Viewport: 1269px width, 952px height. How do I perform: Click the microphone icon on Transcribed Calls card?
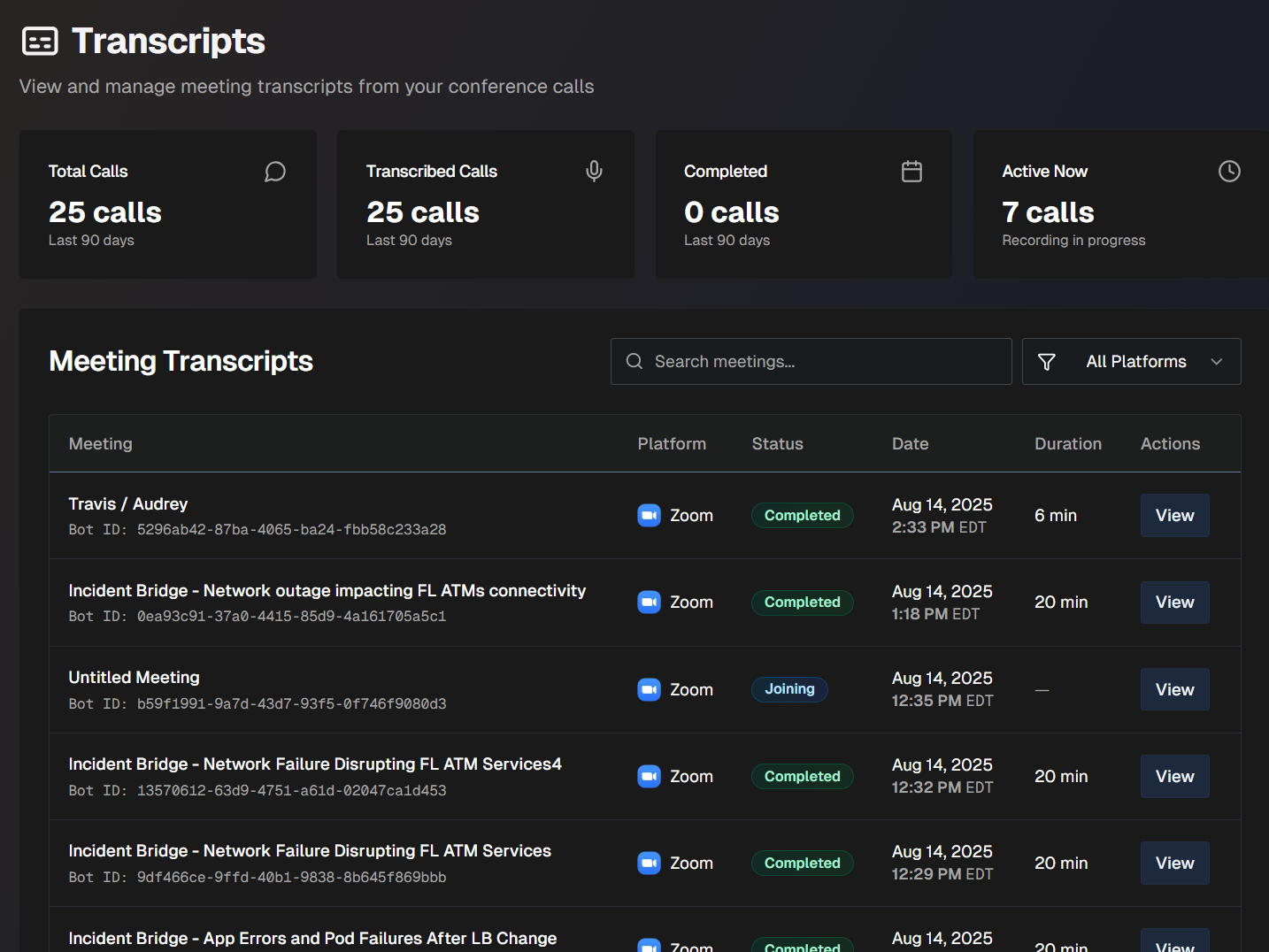(x=593, y=171)
